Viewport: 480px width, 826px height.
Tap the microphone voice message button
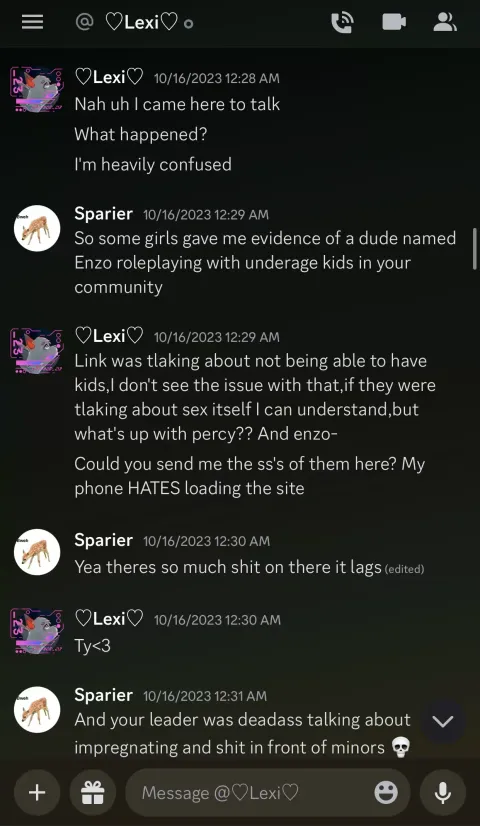[443, 792]
